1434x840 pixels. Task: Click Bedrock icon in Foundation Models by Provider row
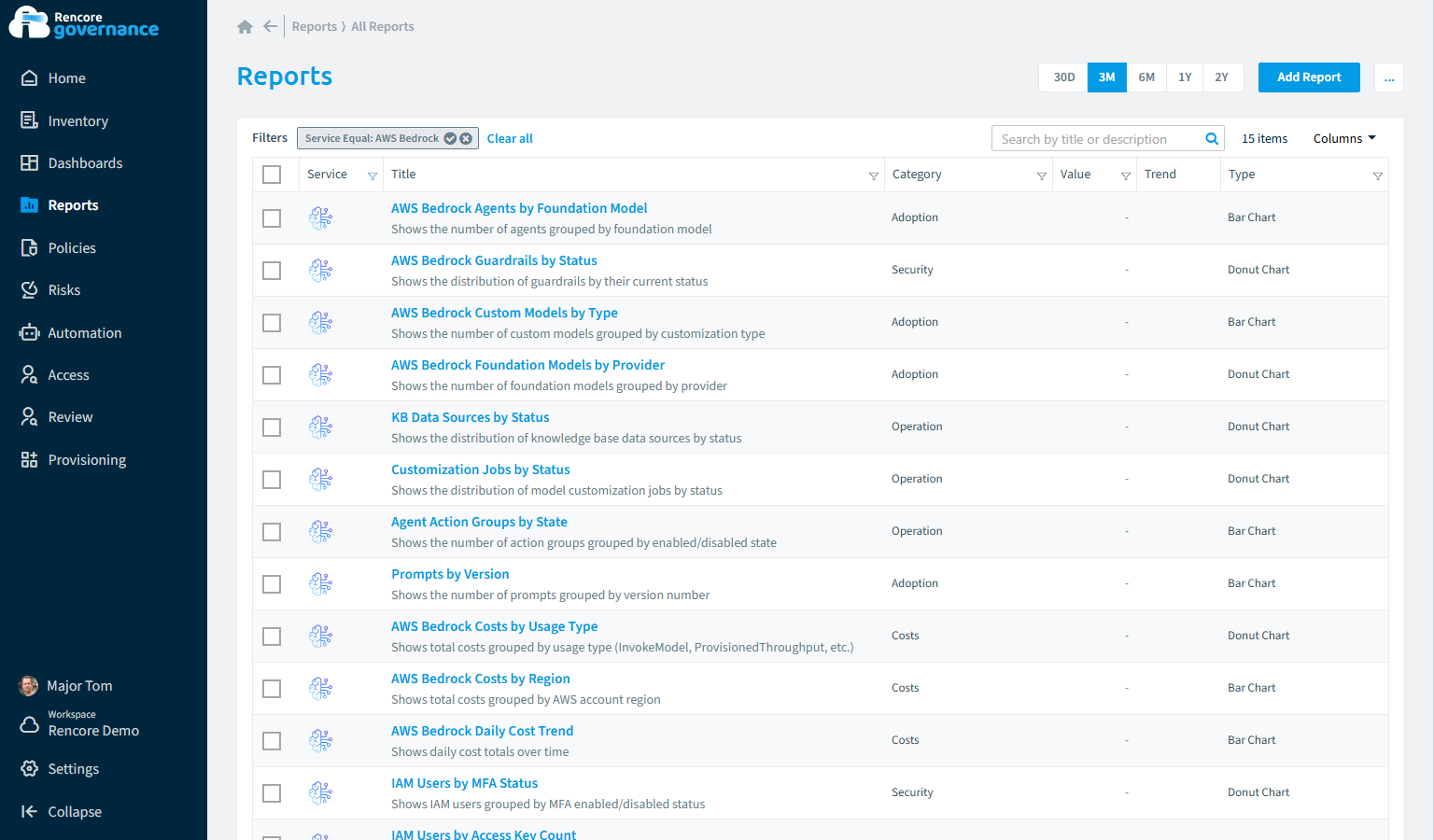click(321, 375)
